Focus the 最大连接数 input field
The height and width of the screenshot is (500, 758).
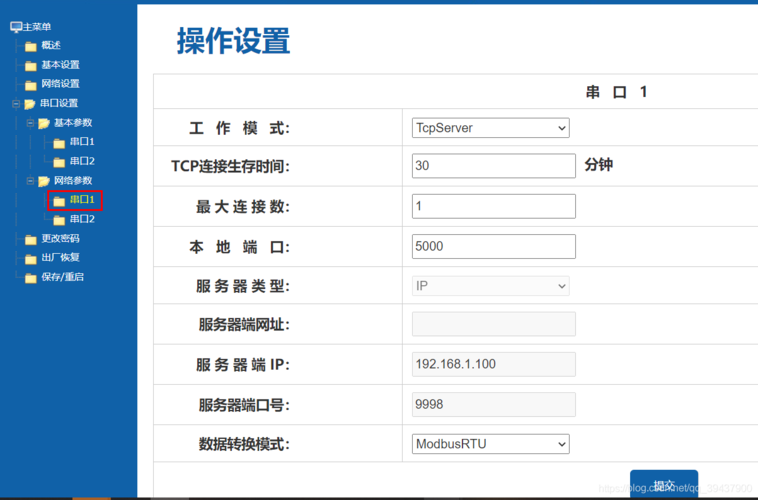(494, 206)
